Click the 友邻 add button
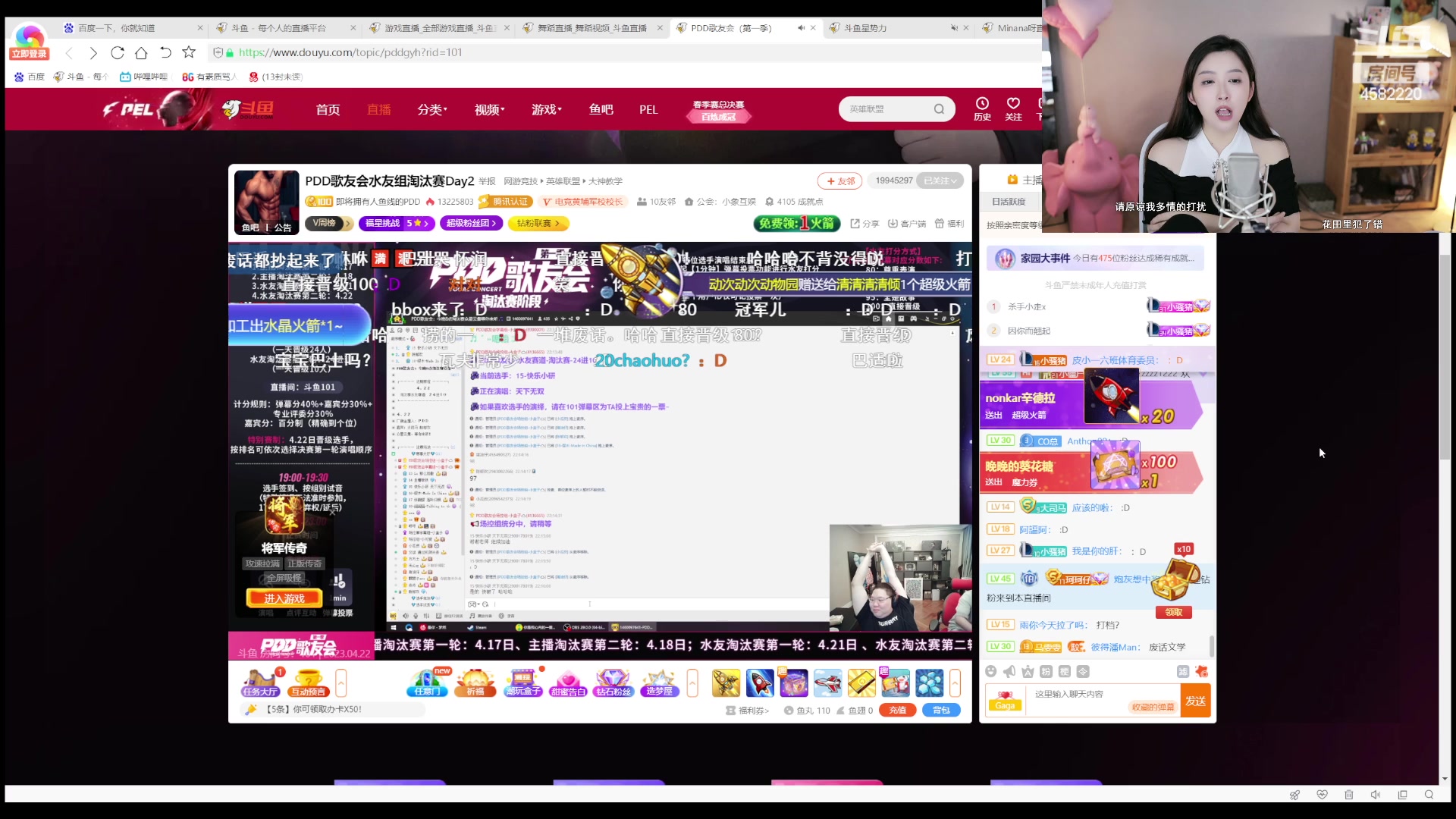 [839, 181]
